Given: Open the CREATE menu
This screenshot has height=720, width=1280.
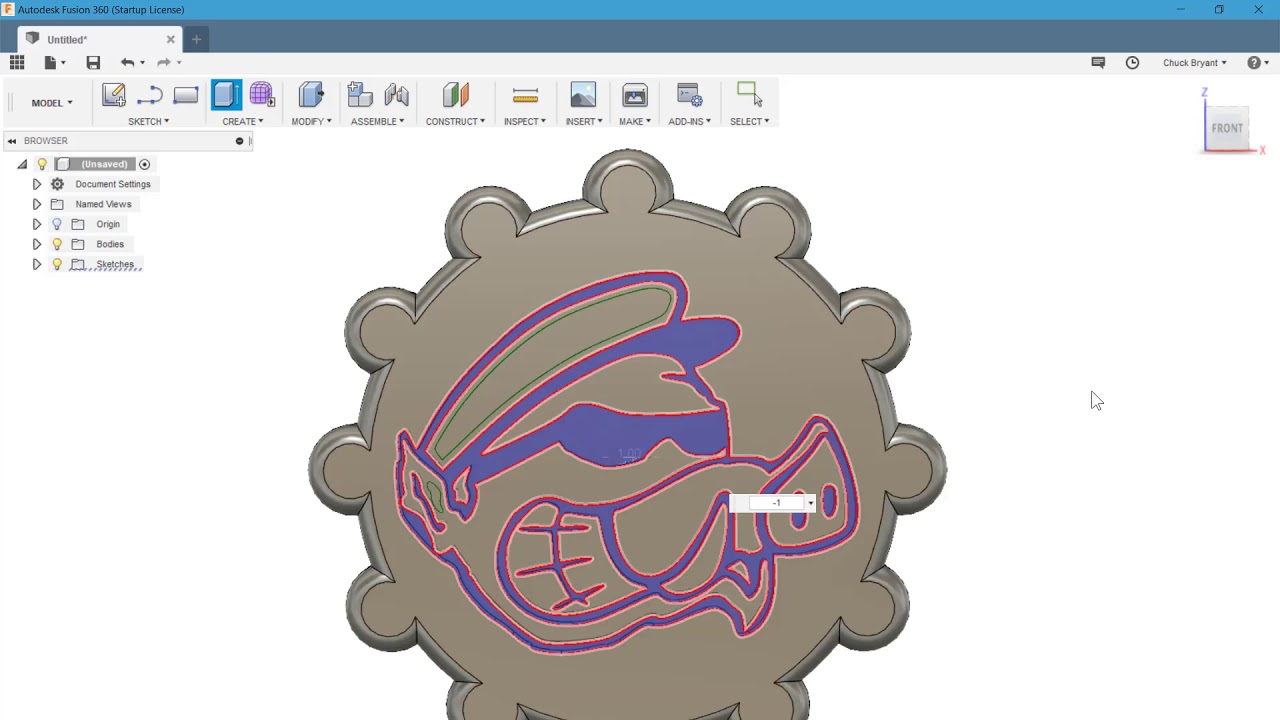Looking at the screenshot, I should pos(243,121).
